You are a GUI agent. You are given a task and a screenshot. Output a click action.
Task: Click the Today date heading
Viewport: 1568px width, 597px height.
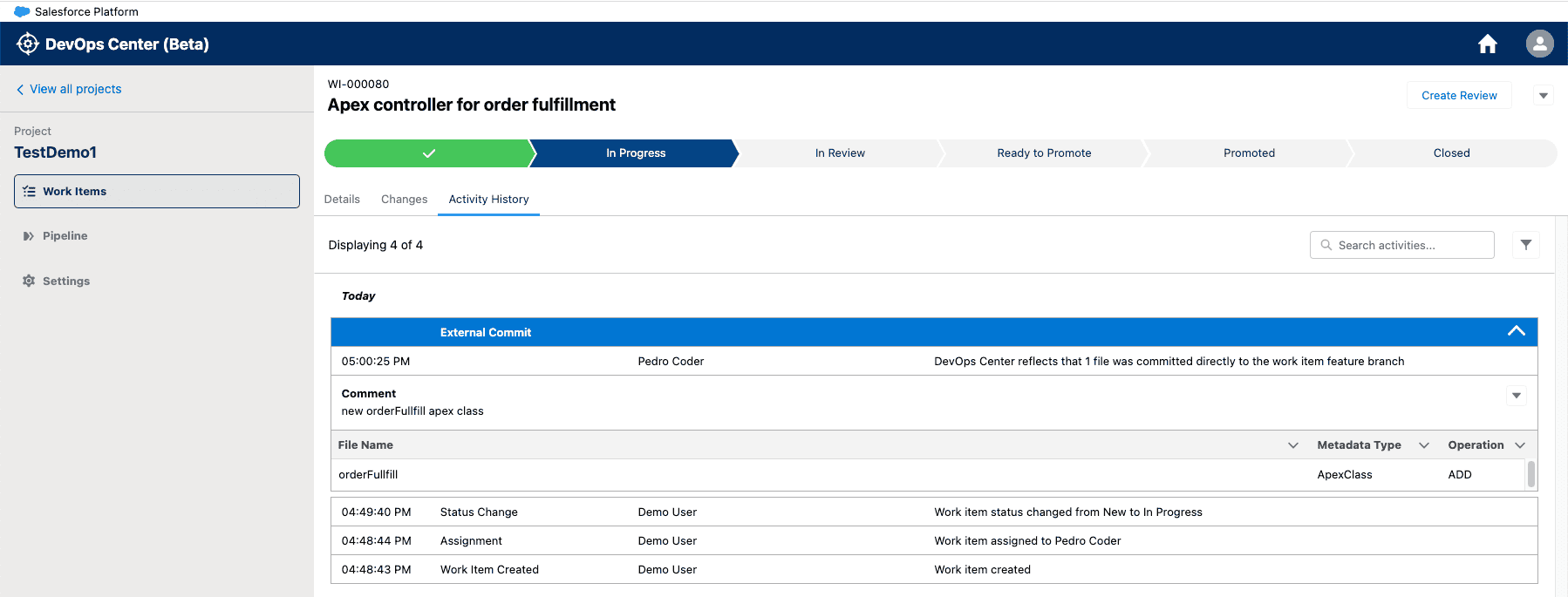click(358, 296)
